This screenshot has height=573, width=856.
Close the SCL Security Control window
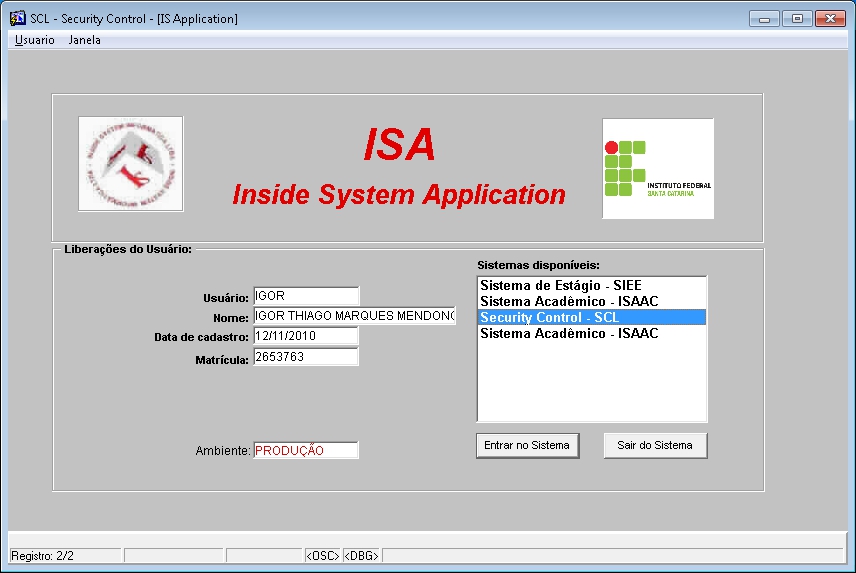pos(830,18)
